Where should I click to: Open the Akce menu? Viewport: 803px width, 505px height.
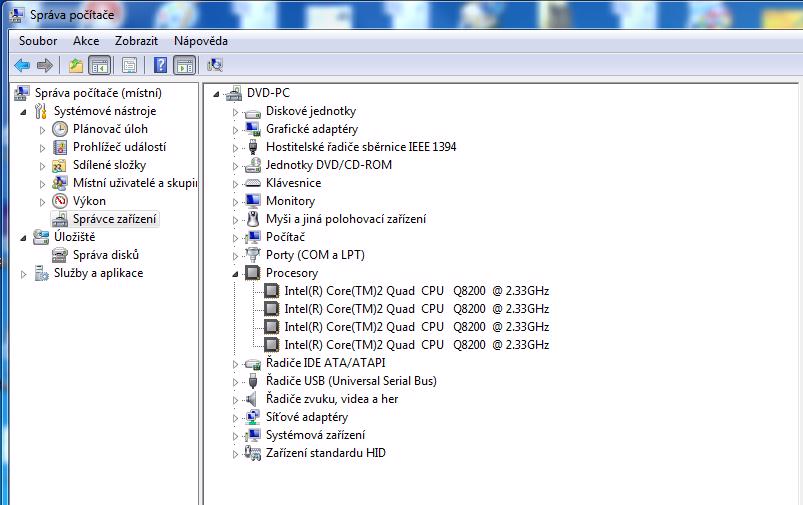pyautogui.click(x=86, y=41)
